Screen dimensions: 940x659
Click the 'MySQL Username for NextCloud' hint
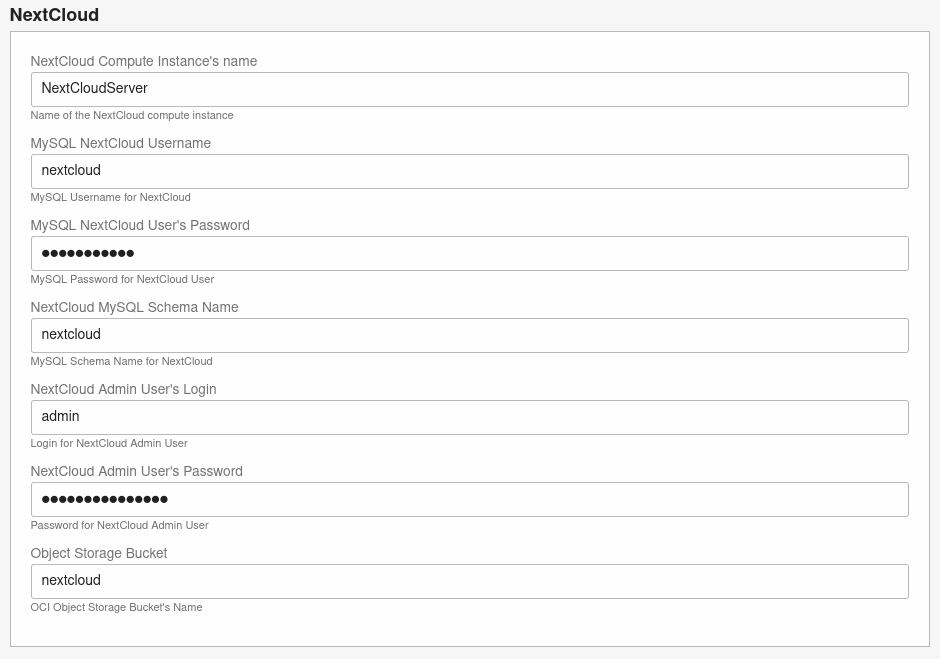point(110,197)
